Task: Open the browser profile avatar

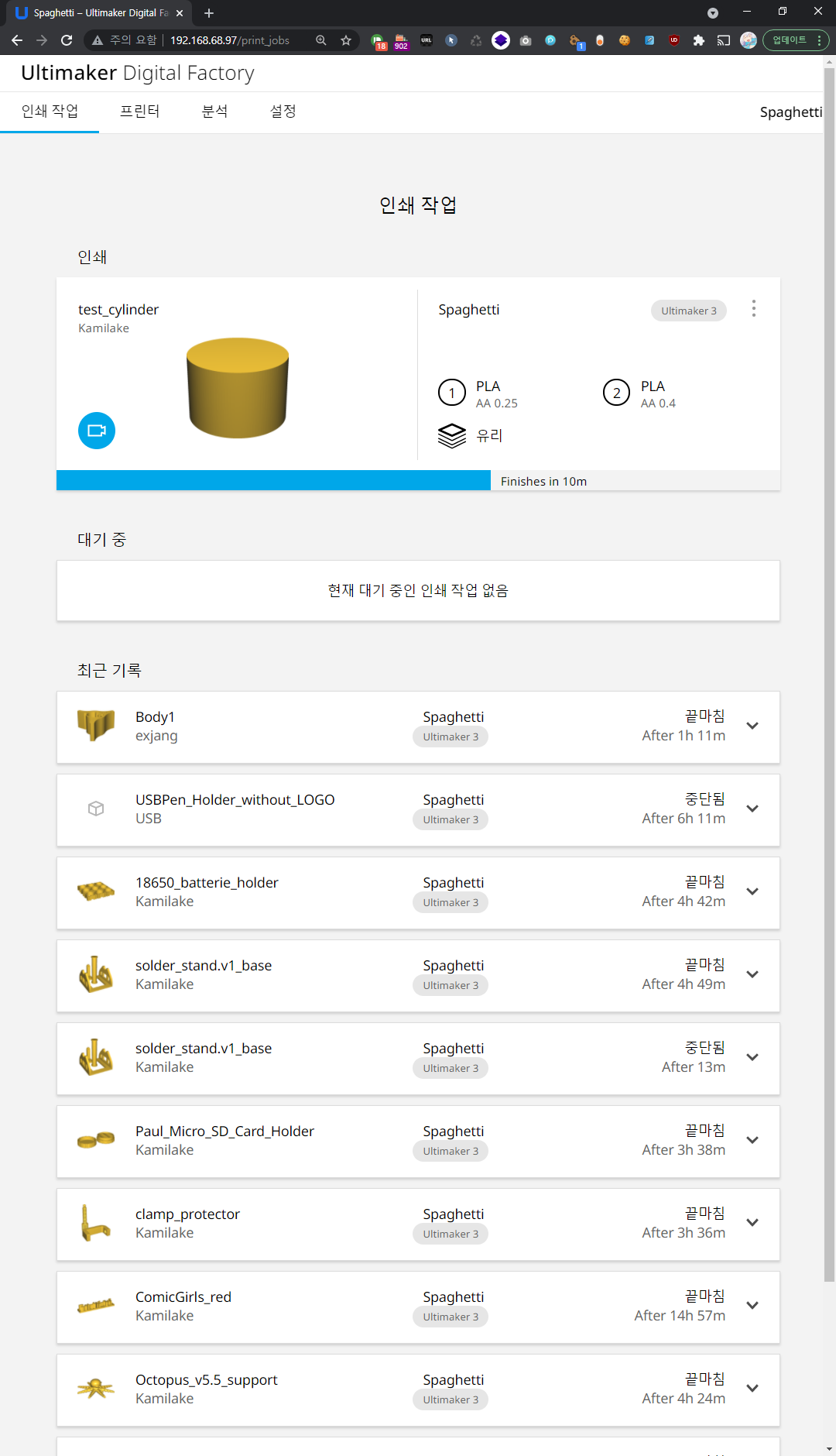Action: (x=749, y=40)
